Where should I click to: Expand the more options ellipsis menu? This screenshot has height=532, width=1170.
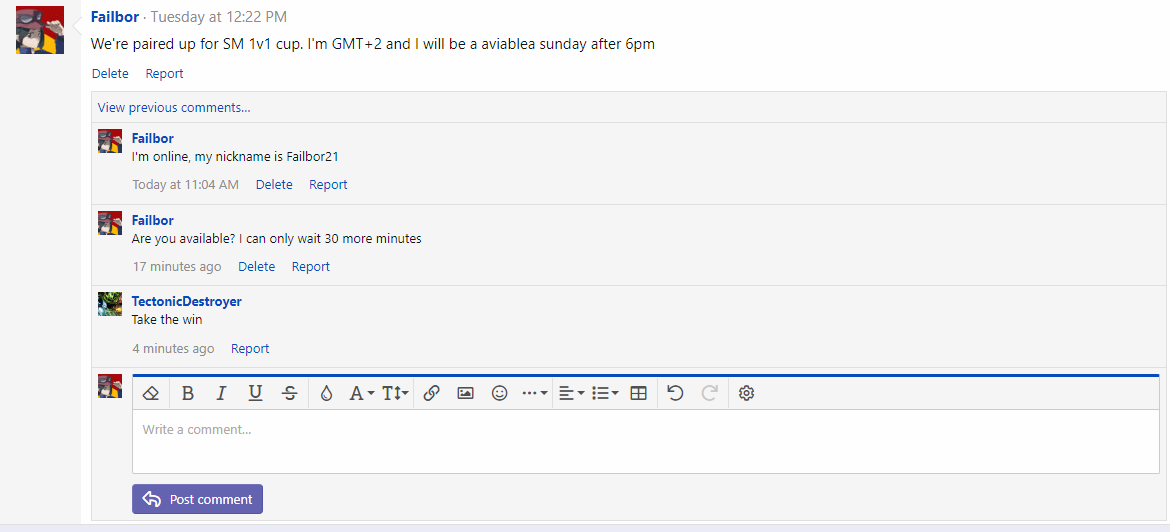pos(535,393)
